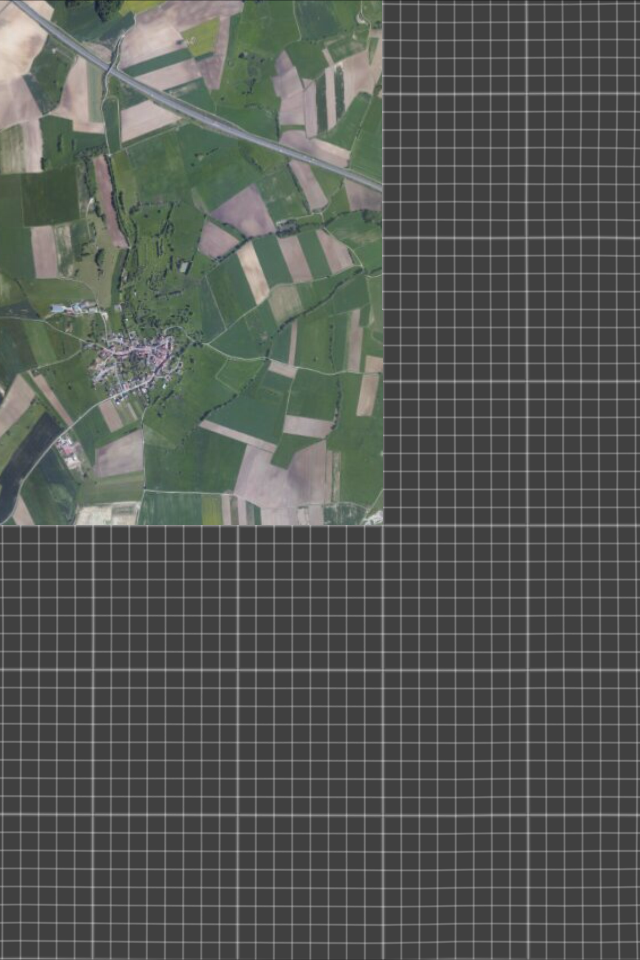Click the pale plot at image's bottom edge

point(105,514)
